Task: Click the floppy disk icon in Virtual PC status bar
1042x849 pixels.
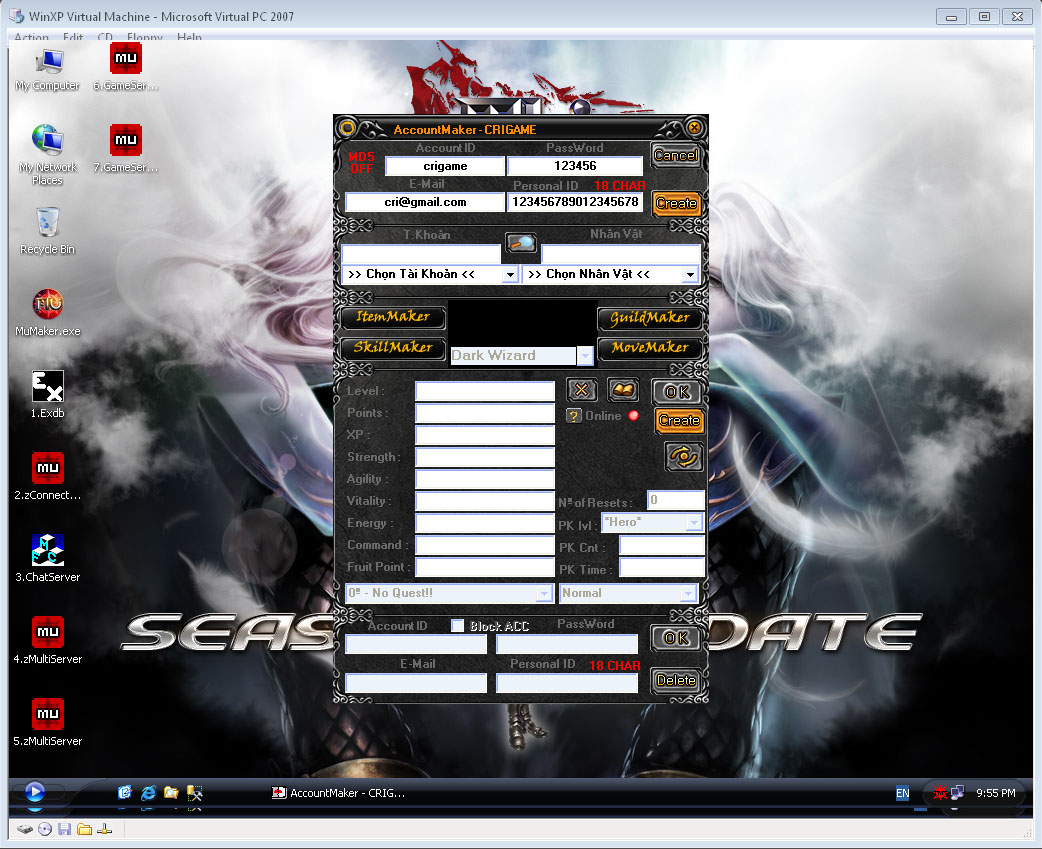Action: click(64, 829)
